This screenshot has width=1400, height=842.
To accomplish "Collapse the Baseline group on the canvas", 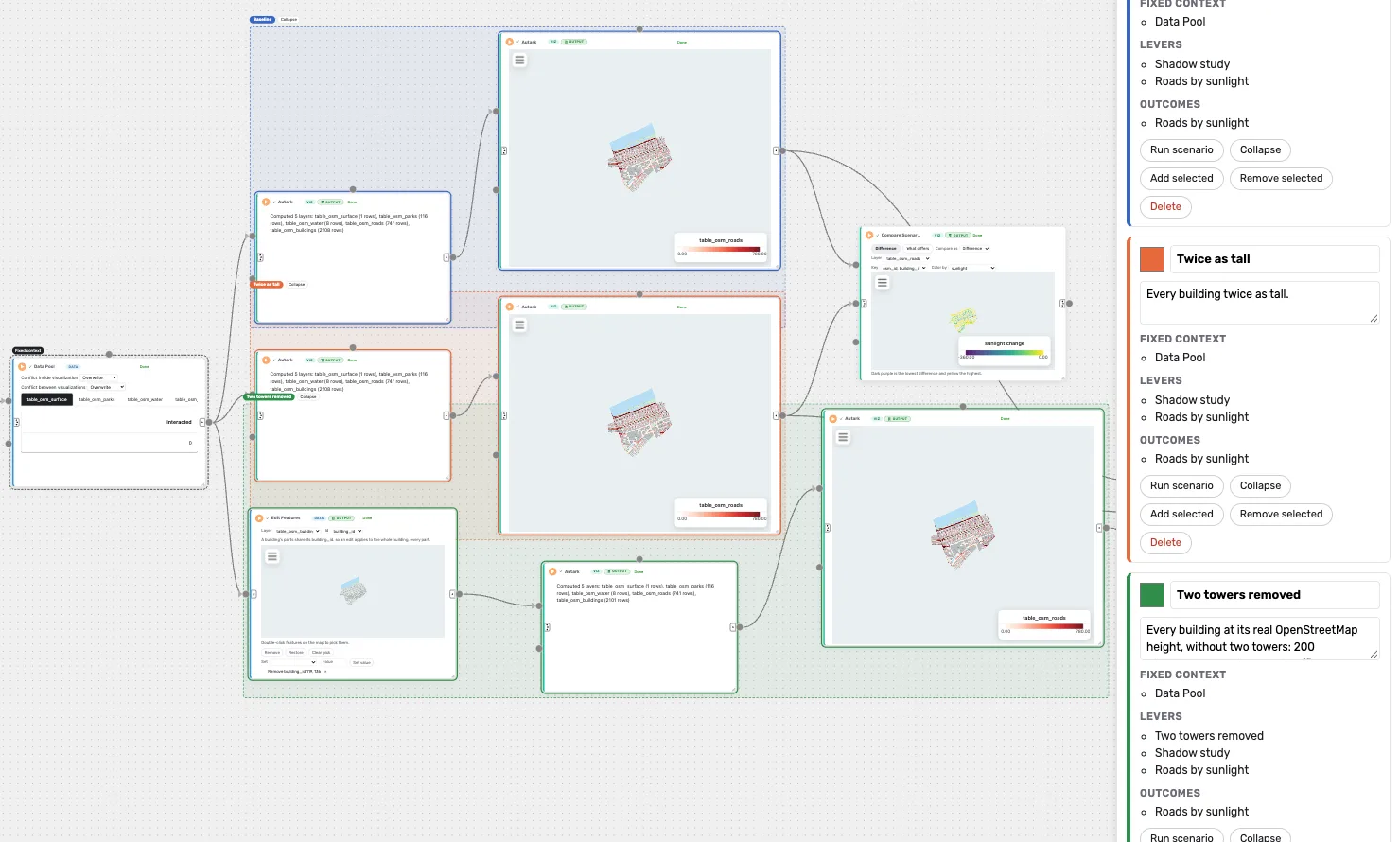I will tap(289, 19).
